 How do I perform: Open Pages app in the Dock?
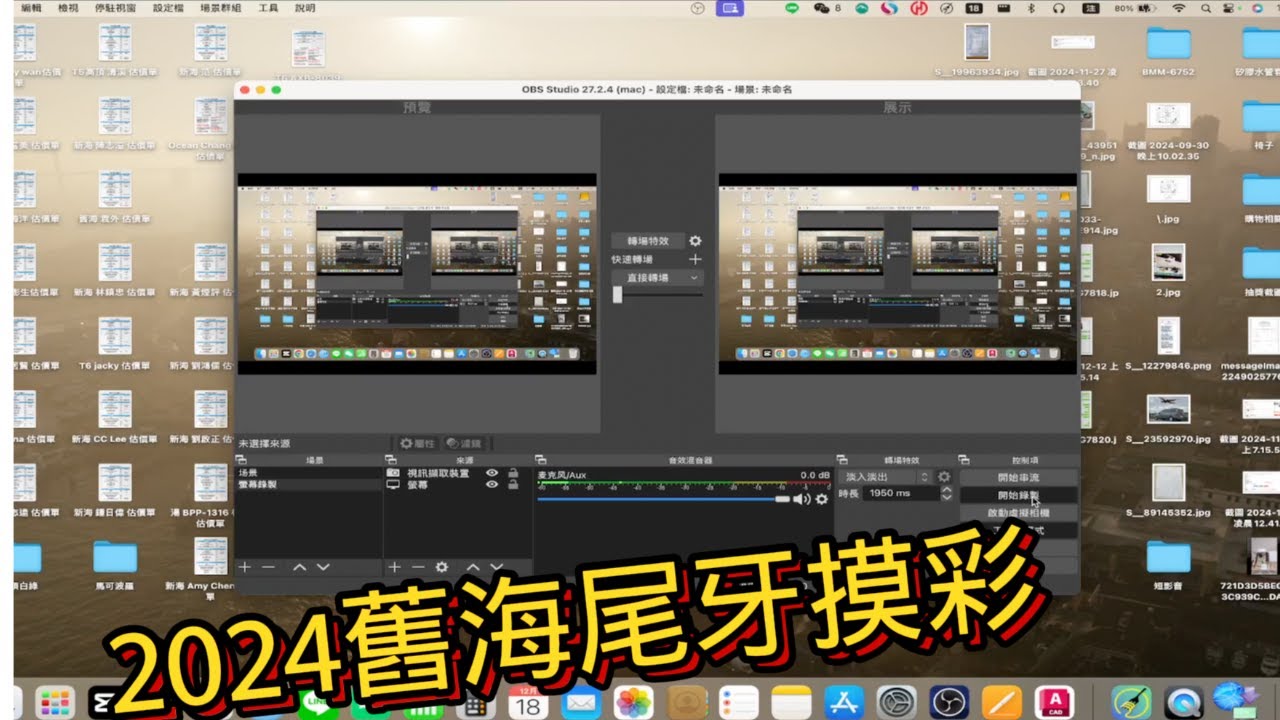tap(1001, 702)
